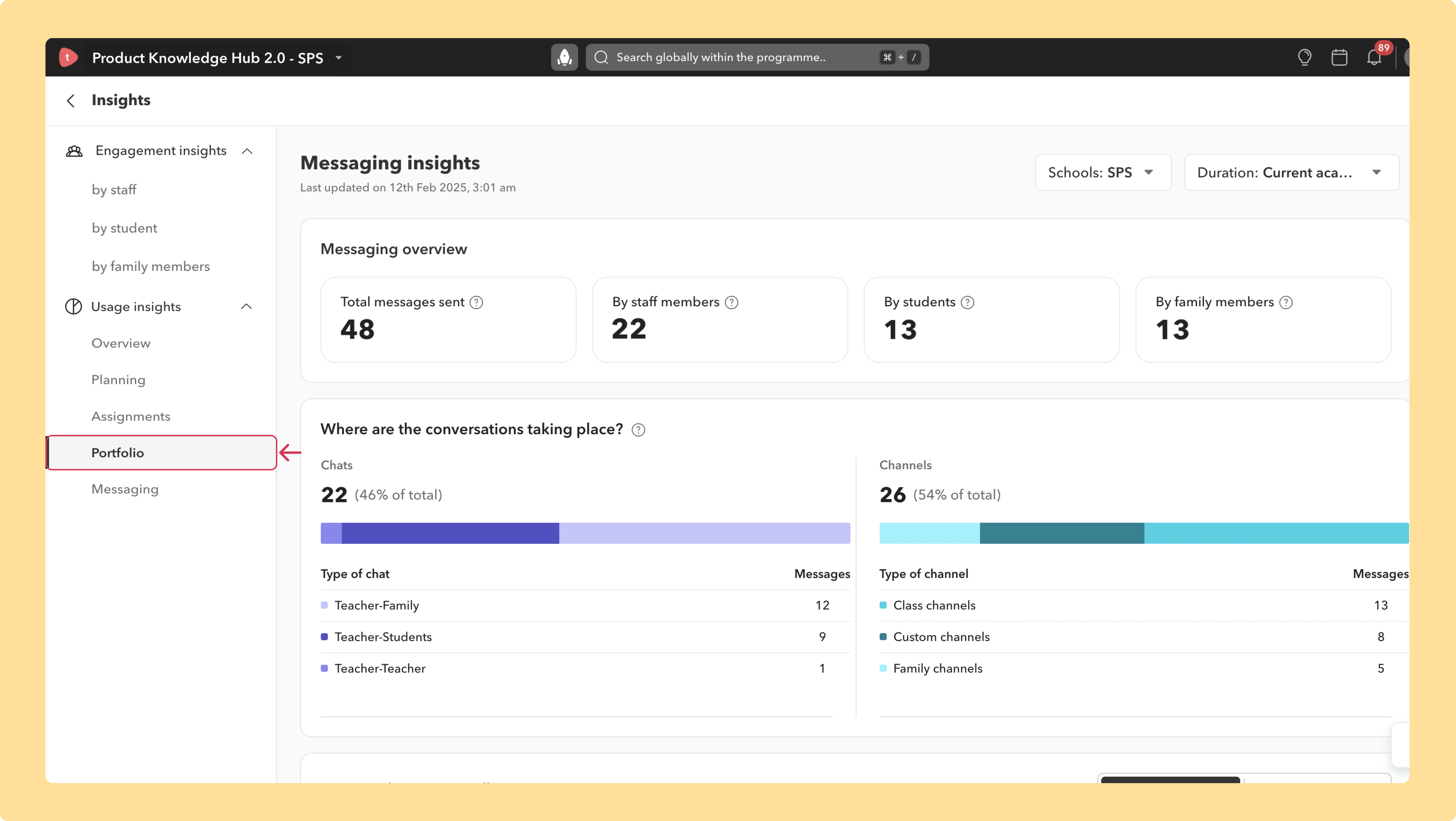The width and height of the screenshot is (1456, 821).
Task: Click the Teacher-Teacher row label
Action: tap(380, 669)
